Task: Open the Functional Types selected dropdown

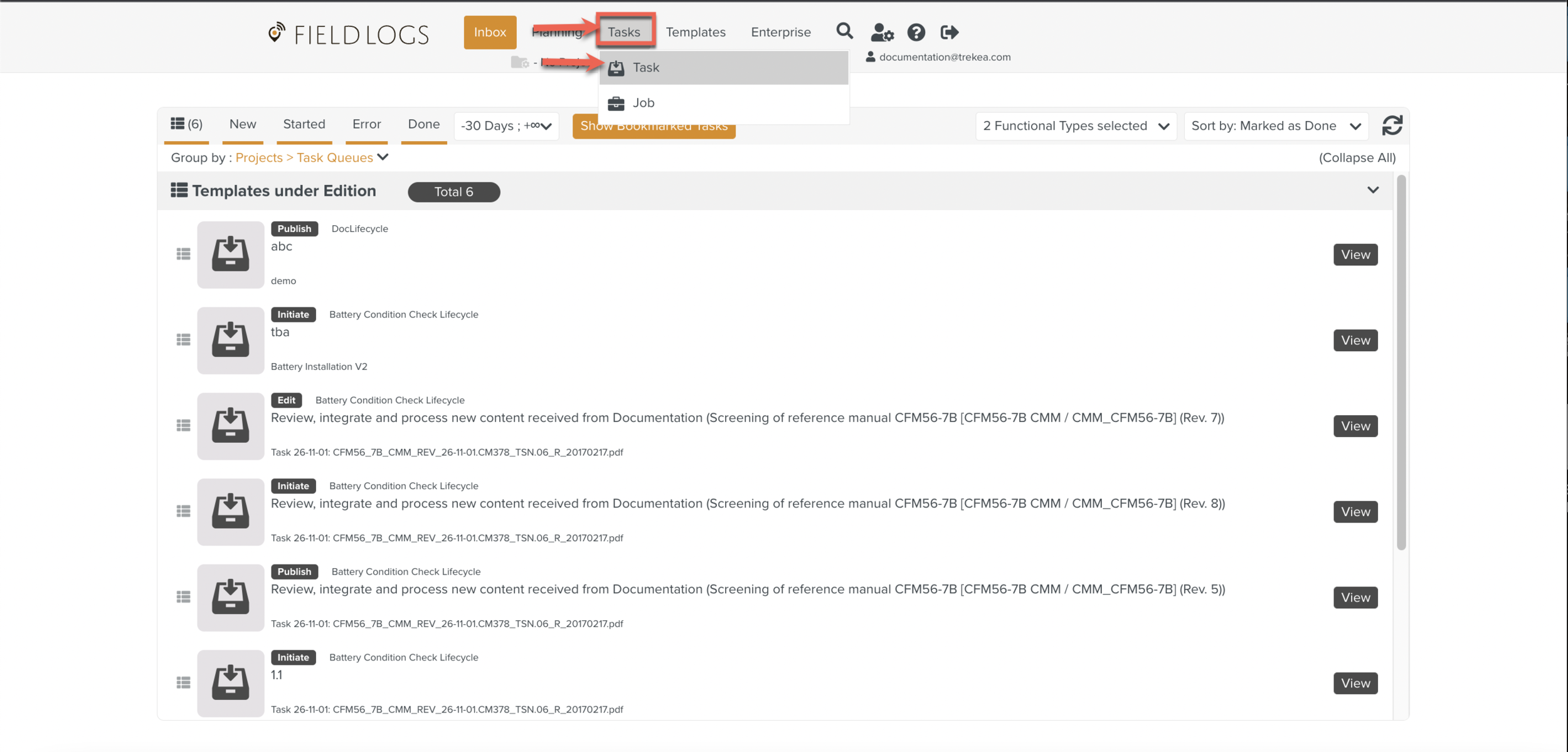Action: (x=1076, y=126)
